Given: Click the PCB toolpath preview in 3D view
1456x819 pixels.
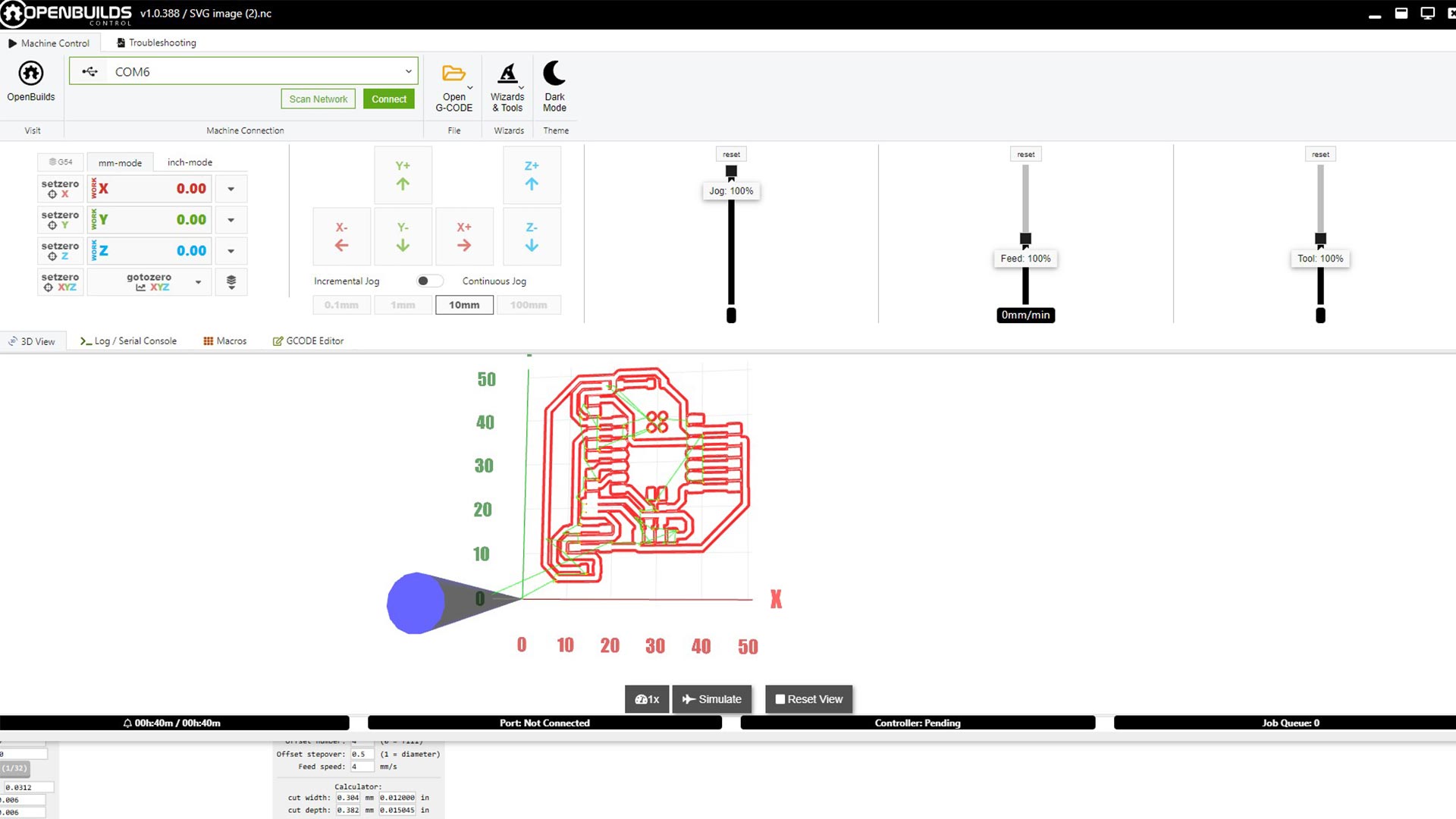Looking at the screenshot, I should tap(646, 475).
